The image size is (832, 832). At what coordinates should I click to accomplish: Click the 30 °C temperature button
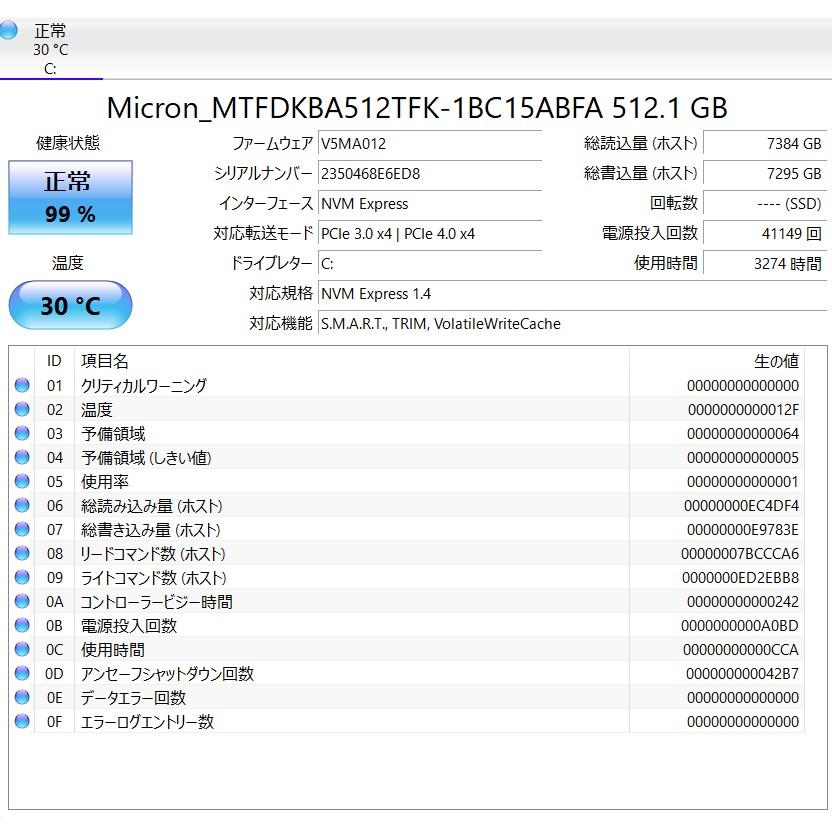[70, 305]
